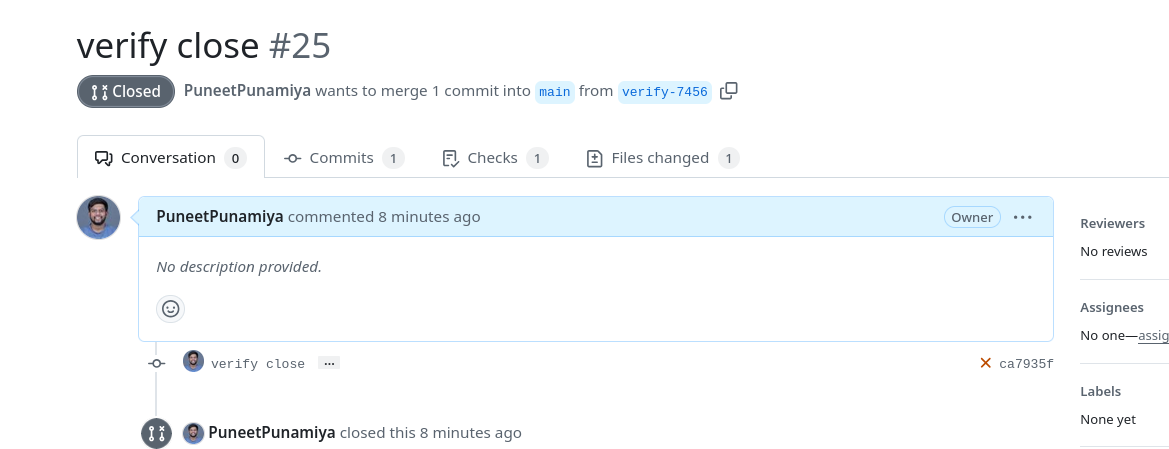
Task: Click the Closed status badge
Action: point(126,92)
